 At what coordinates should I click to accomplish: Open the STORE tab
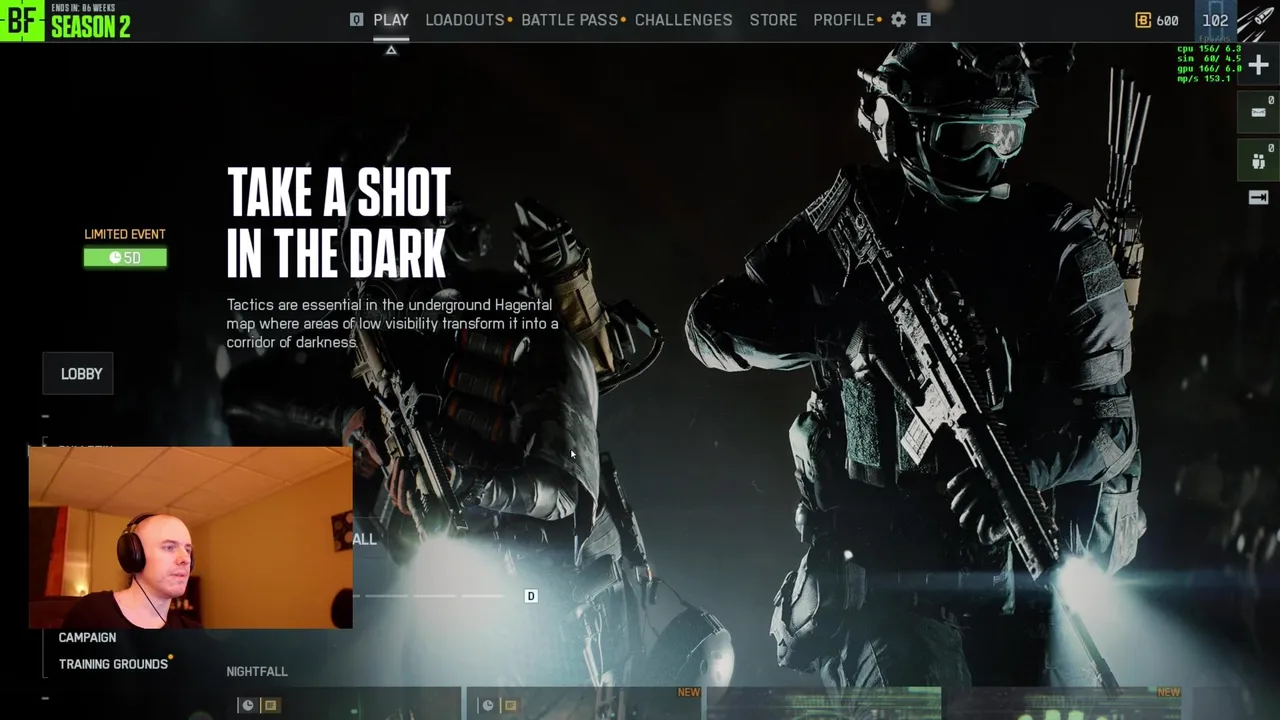coord(774,20)
